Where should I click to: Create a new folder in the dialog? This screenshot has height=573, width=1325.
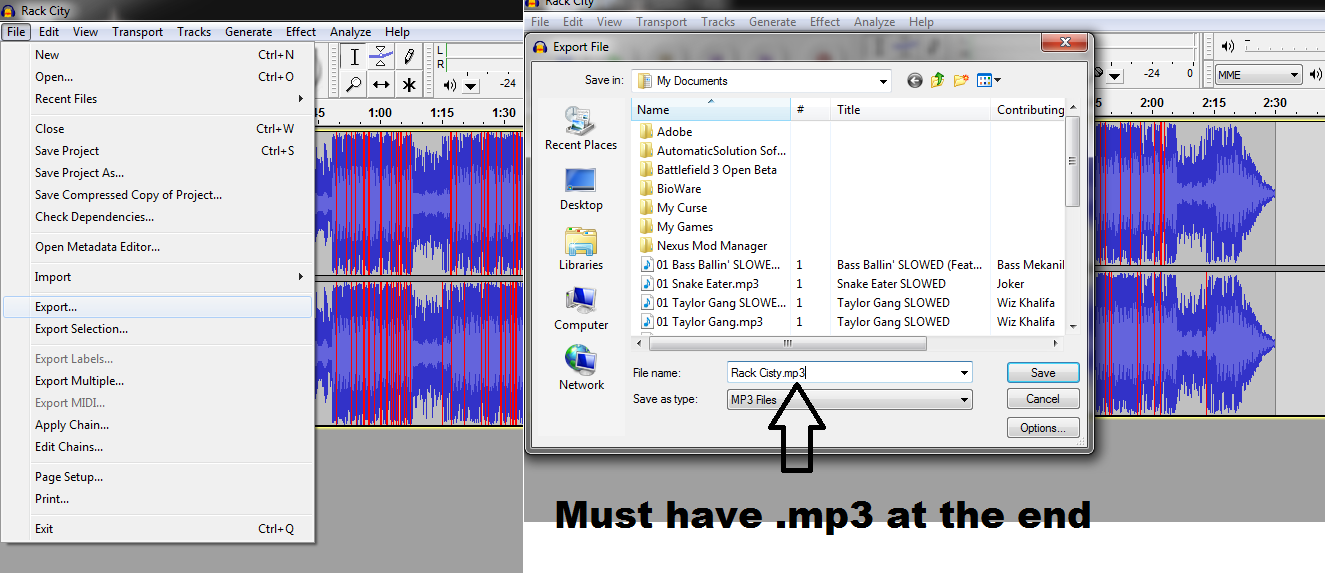pos(961,81)
